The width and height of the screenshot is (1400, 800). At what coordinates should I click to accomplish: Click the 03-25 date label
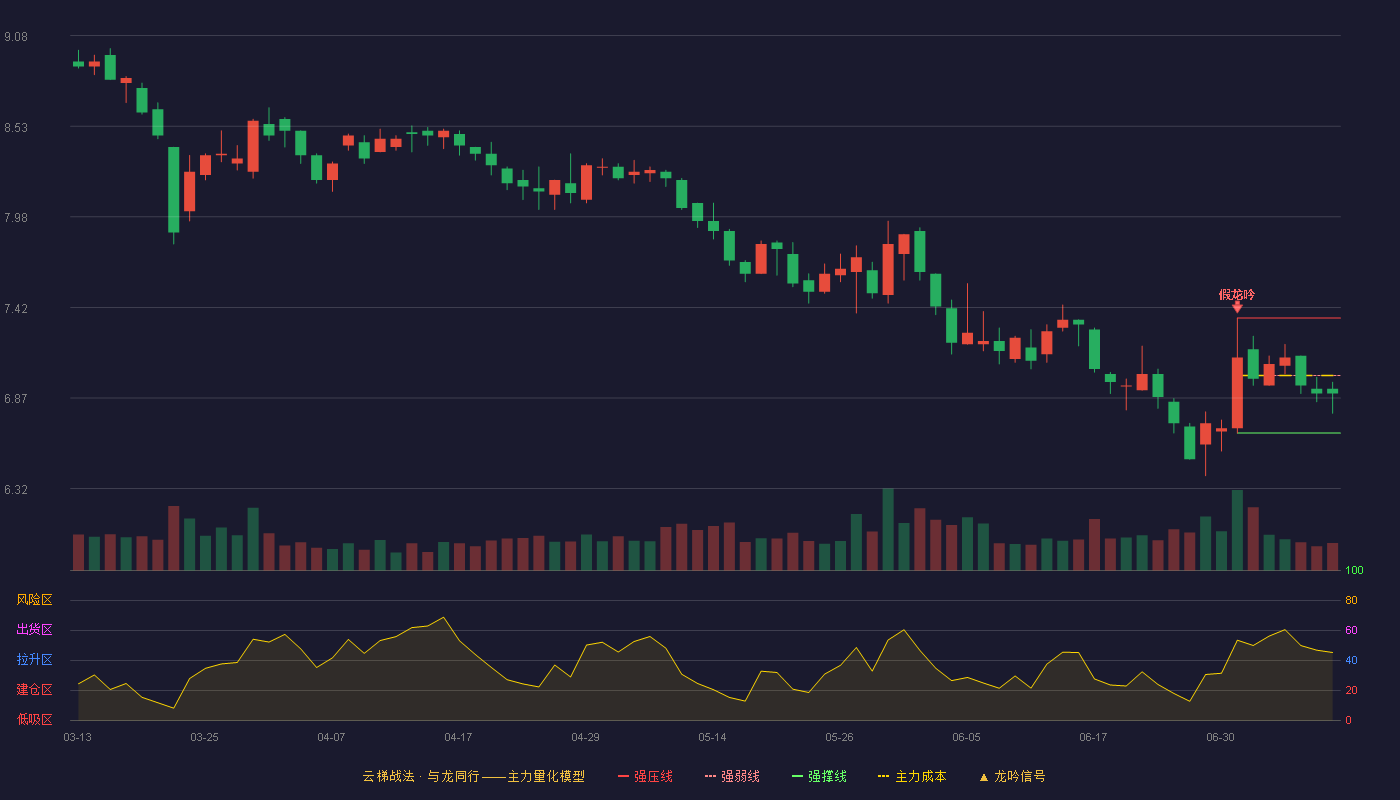[204, 737]
